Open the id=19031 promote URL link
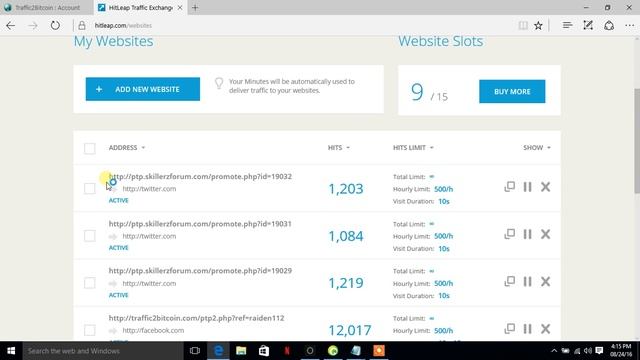This screenshot has height=360, width=640. (200, 224)
